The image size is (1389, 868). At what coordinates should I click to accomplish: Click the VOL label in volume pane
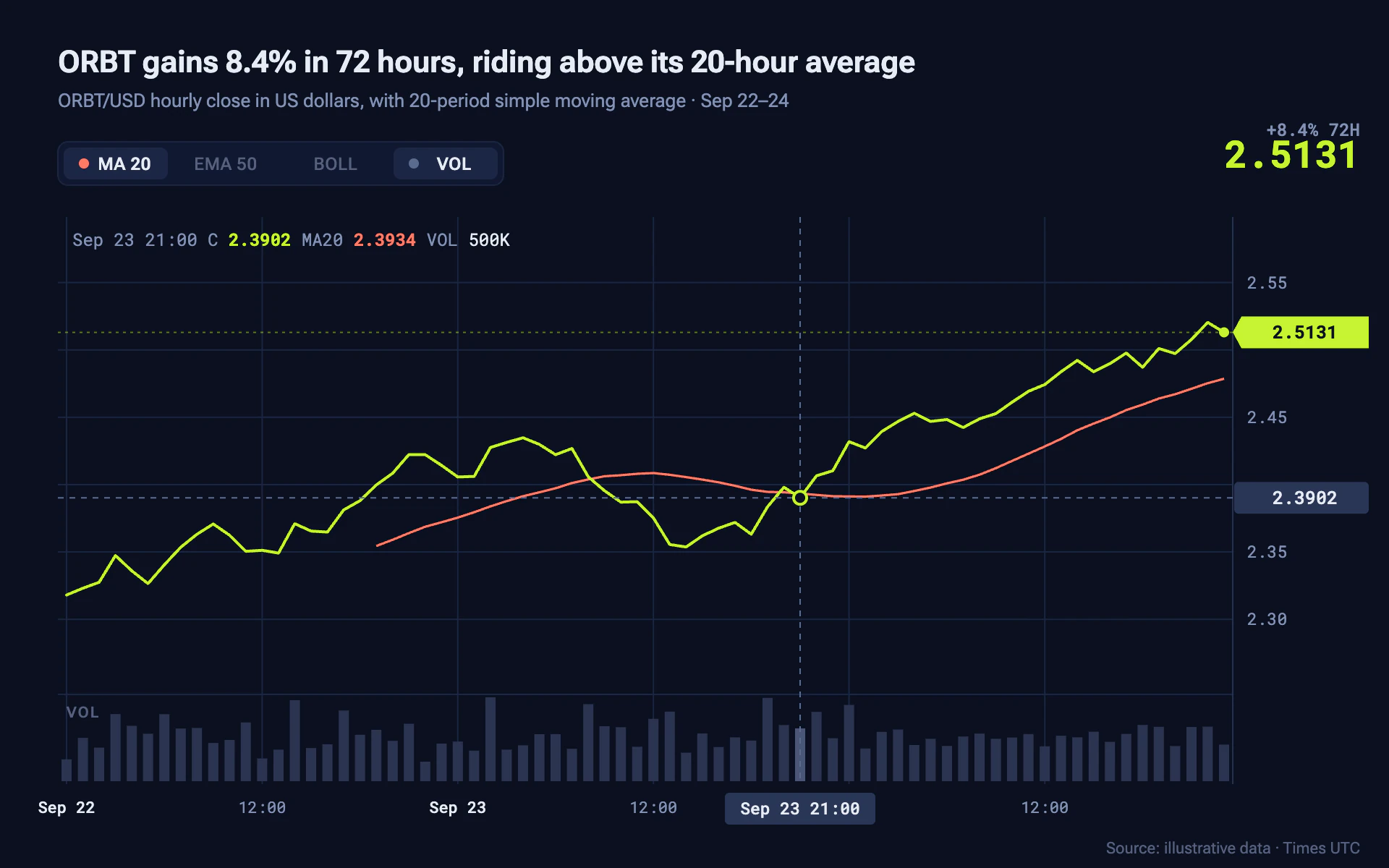(82, 712)
